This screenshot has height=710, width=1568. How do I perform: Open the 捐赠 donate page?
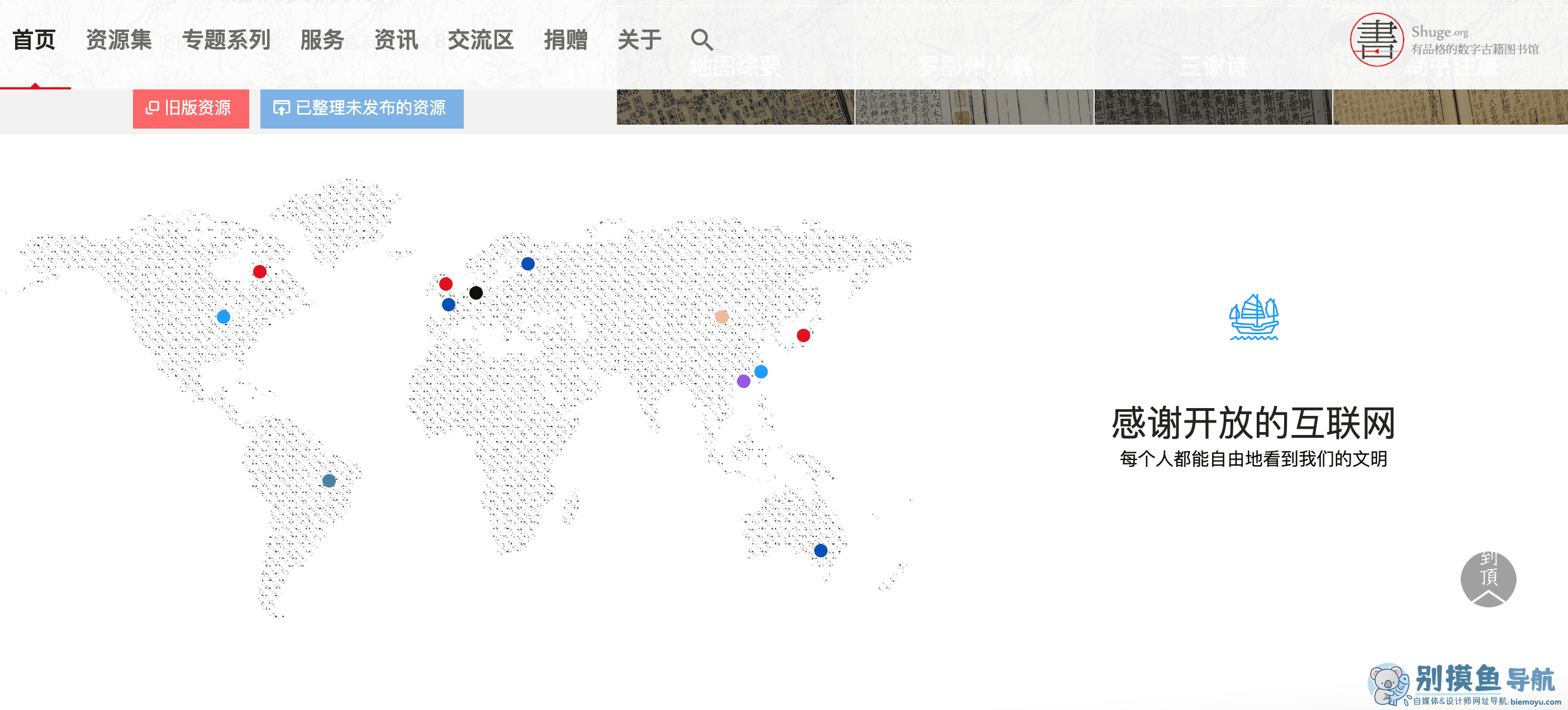pyautogui.click(x=566, y=40)
